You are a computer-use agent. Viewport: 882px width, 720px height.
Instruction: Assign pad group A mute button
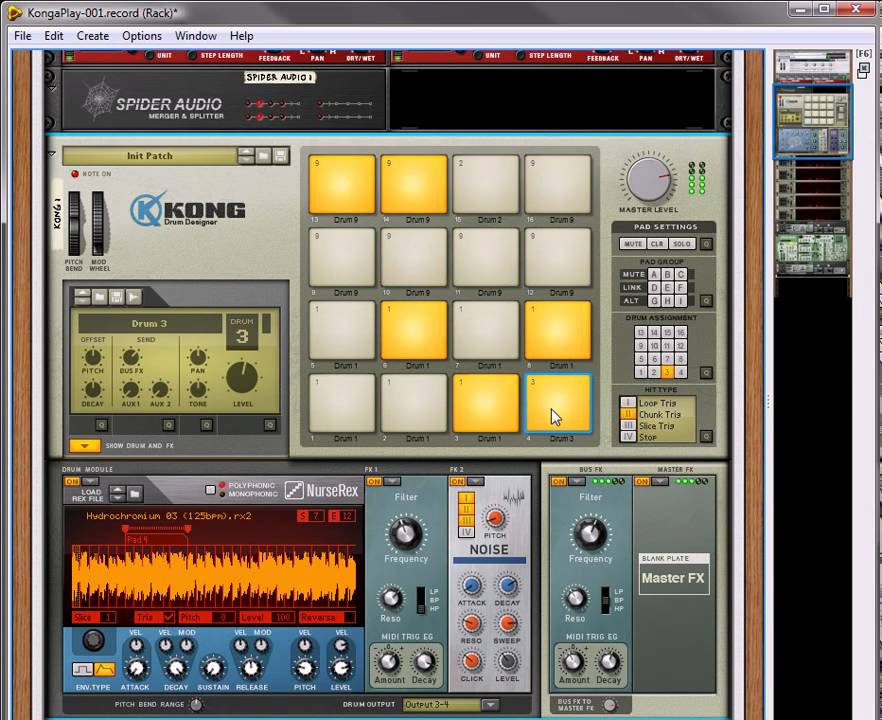coord(654,274)
